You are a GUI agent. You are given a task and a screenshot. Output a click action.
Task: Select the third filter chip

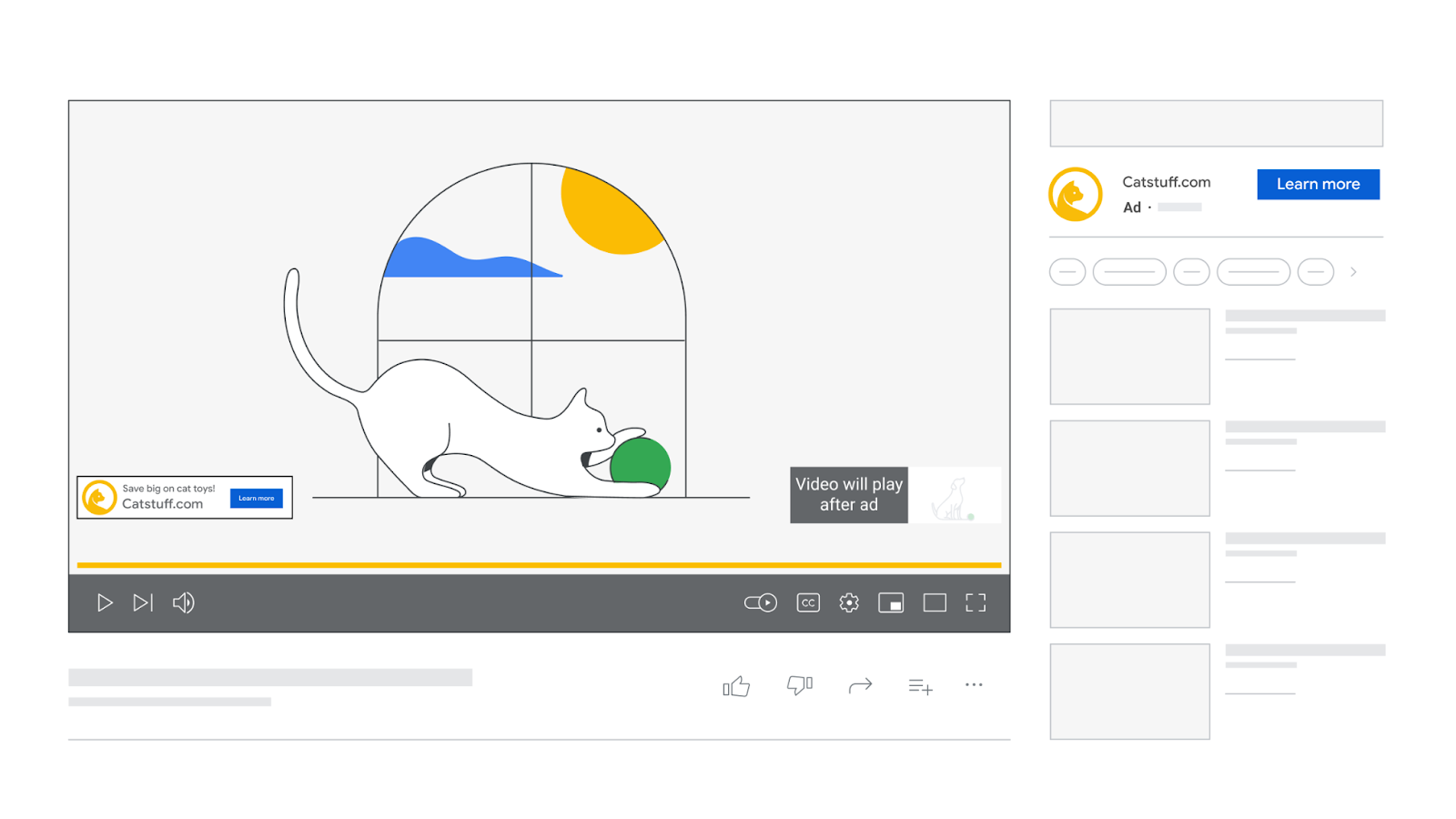[x=1191, y=272]
